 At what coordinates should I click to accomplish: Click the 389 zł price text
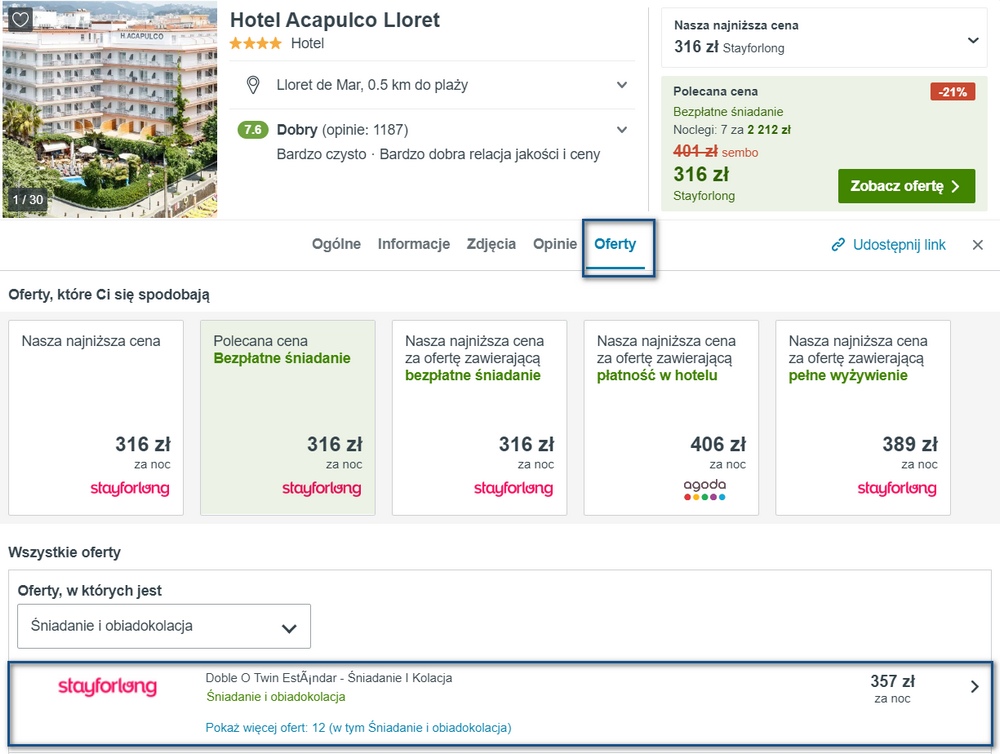(x=910, y=444)
